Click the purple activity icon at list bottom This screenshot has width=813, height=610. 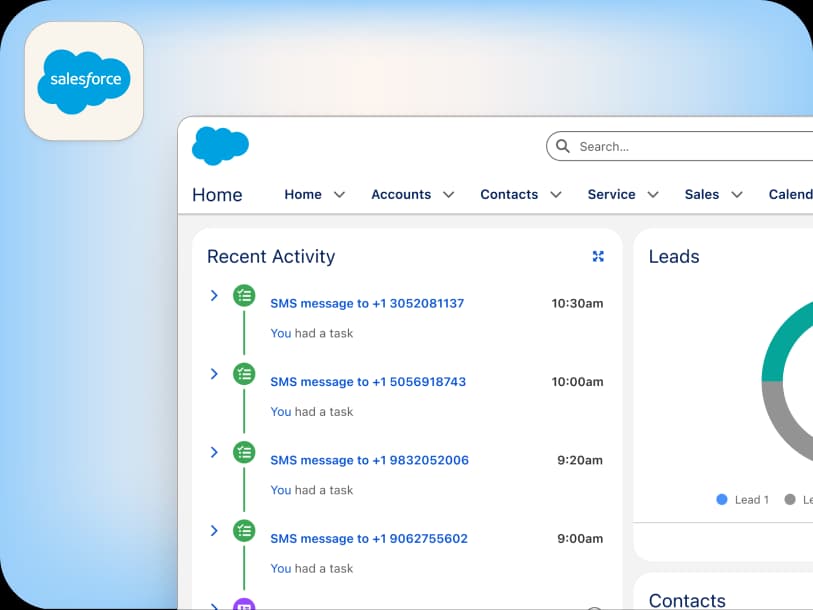[244, 605]
